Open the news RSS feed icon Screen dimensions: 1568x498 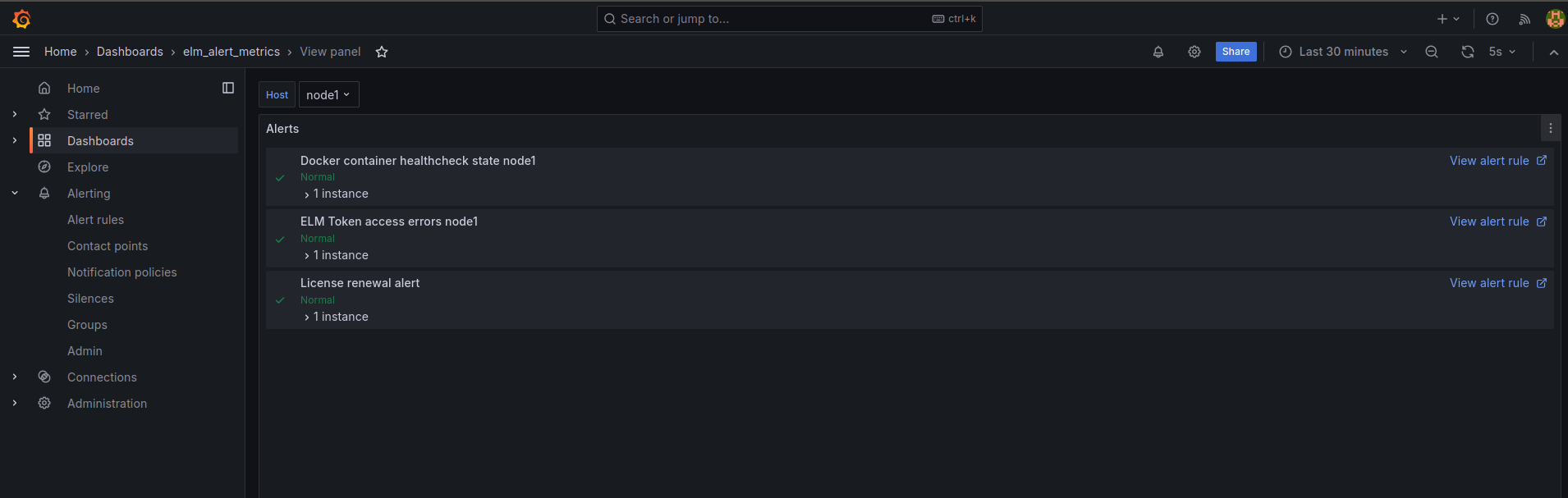click(x=1524, y=19)
